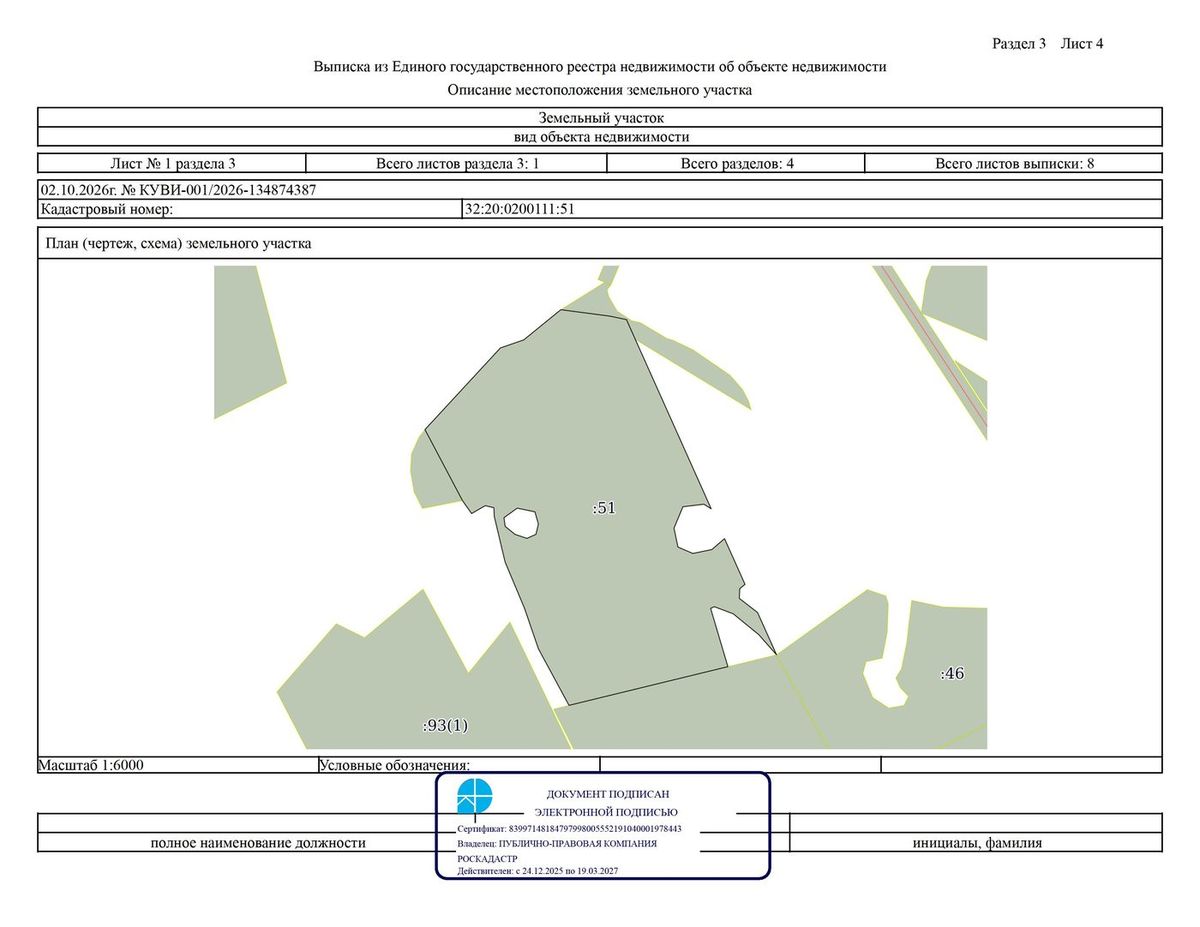The width and height of the screenshot is (1200, 927).
Task: Click the scale text 'Масштаб 1:6000'
Action: tap(92, 765)
